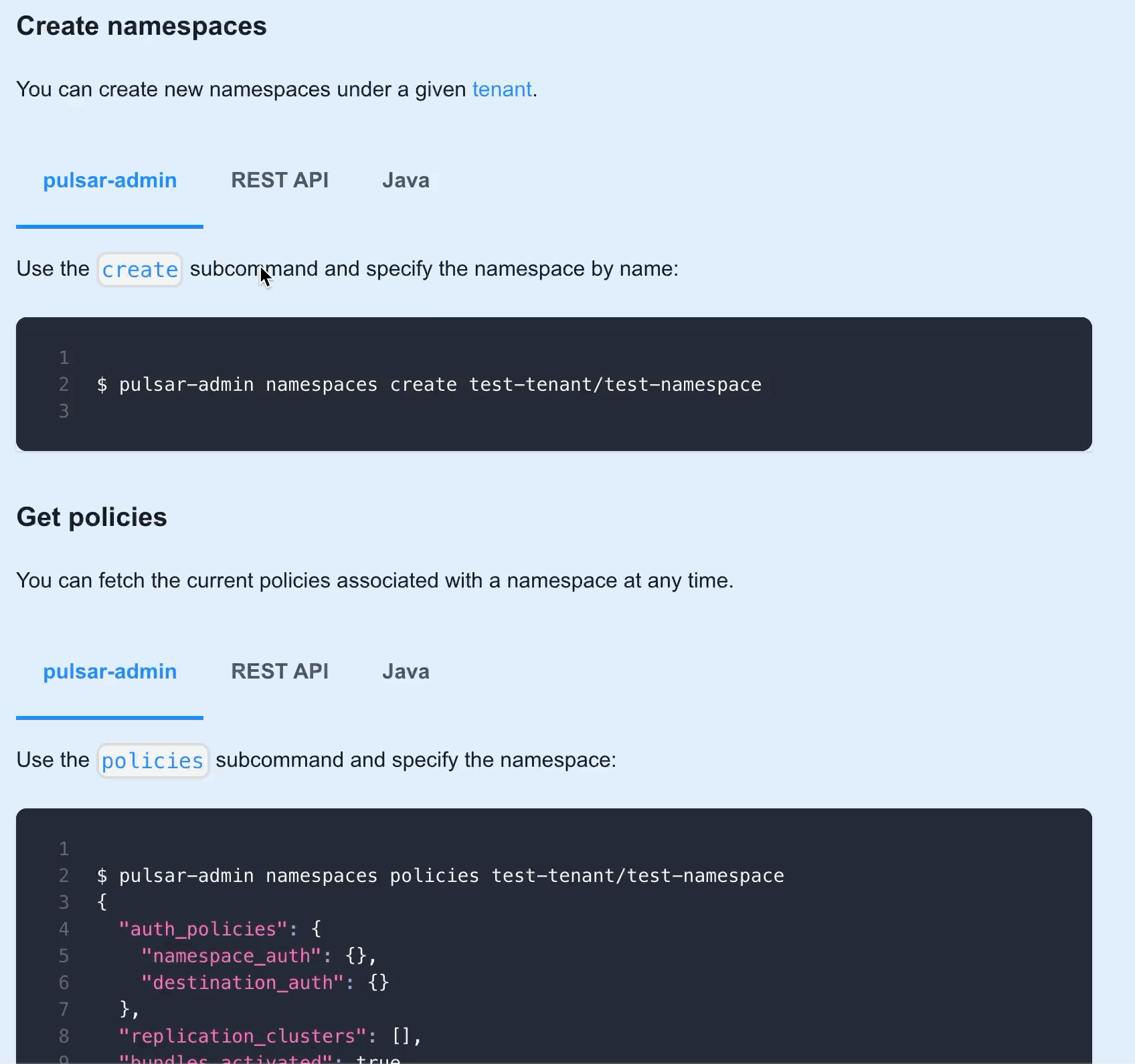Click the fetch current policies description sentence

pyautogui.click(x=375, y=580)
